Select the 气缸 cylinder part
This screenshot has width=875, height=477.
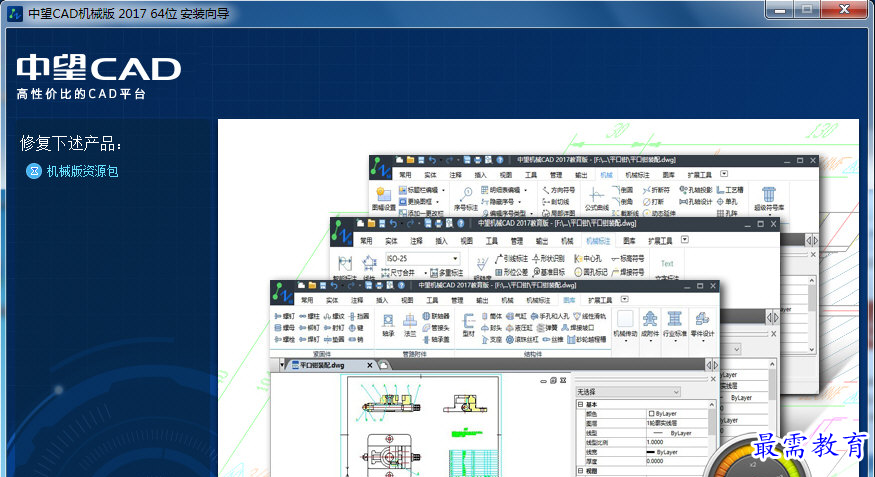516,316
